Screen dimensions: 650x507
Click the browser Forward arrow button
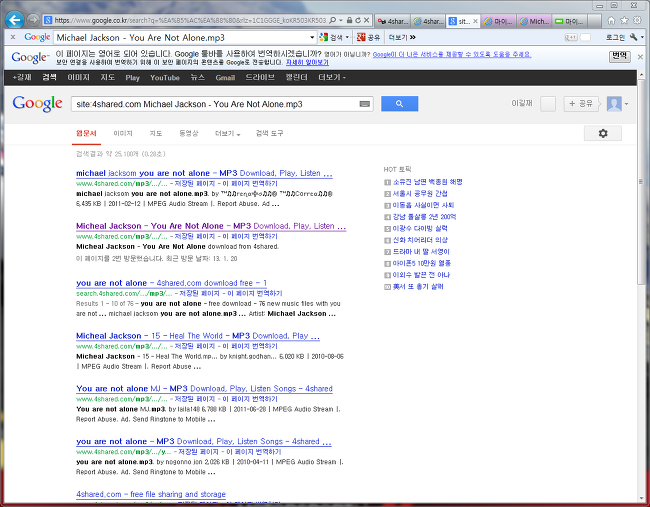click(33, 20)
